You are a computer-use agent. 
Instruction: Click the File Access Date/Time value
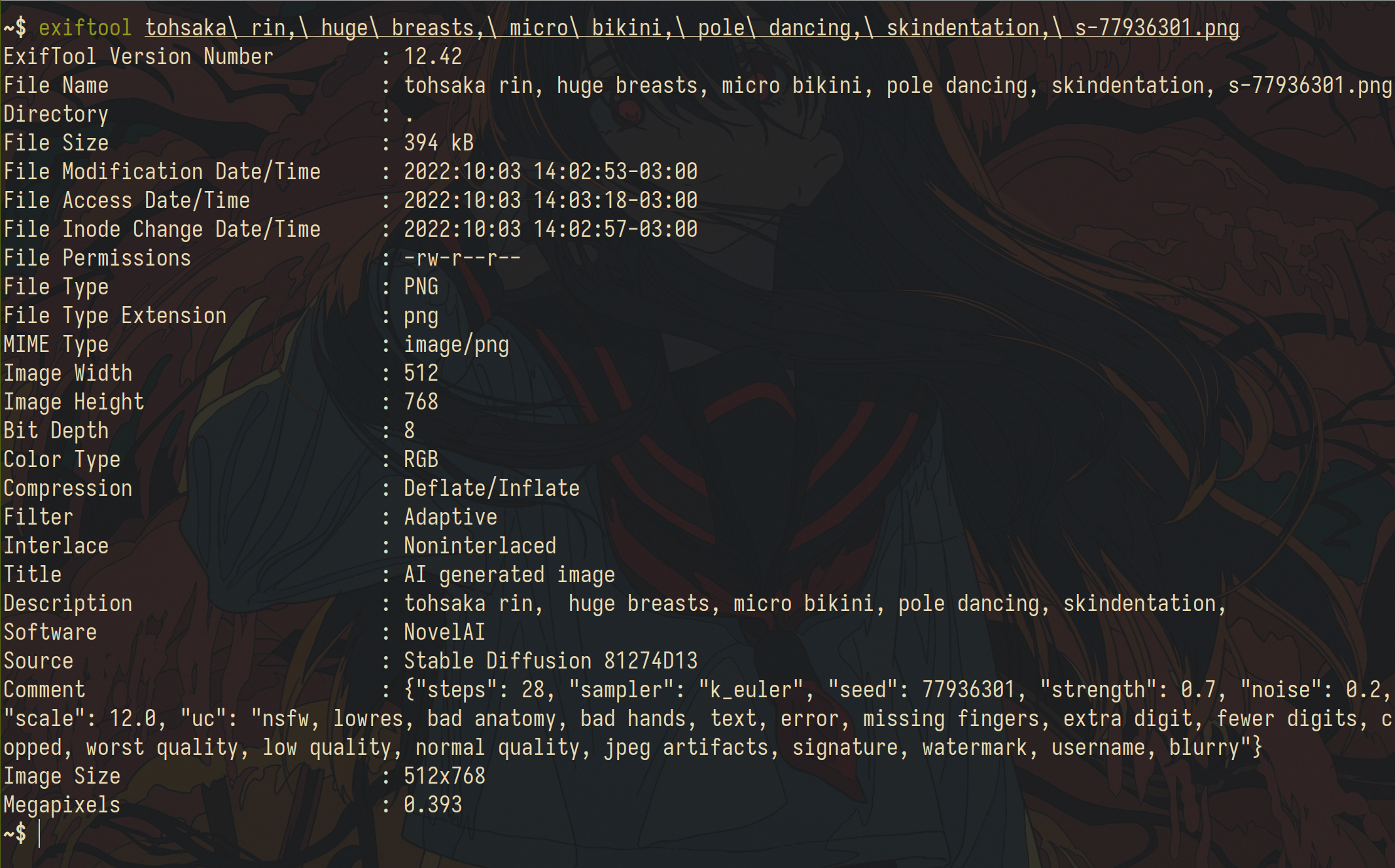(550, 200)
